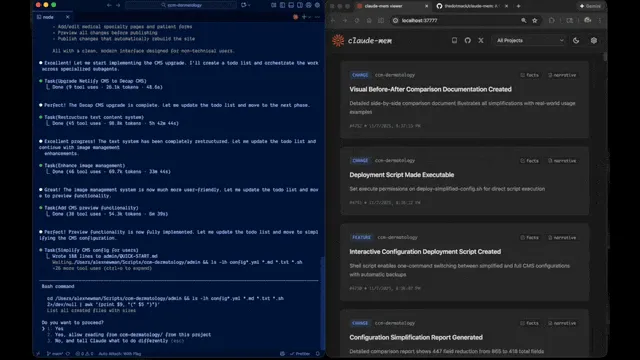
Task: Toggle narrative on Interactive Configuration Deployment card
Action: click(x=562, y=238)
